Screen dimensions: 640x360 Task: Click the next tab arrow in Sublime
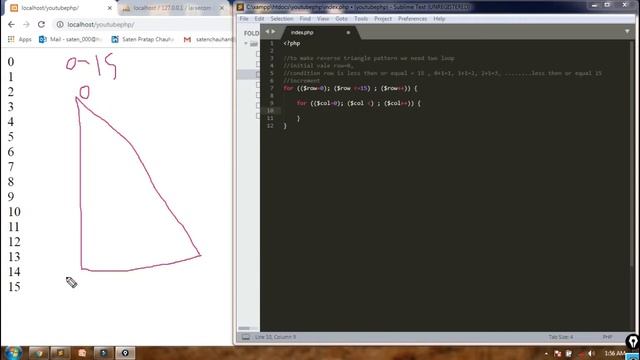click(x=273, y=32)
